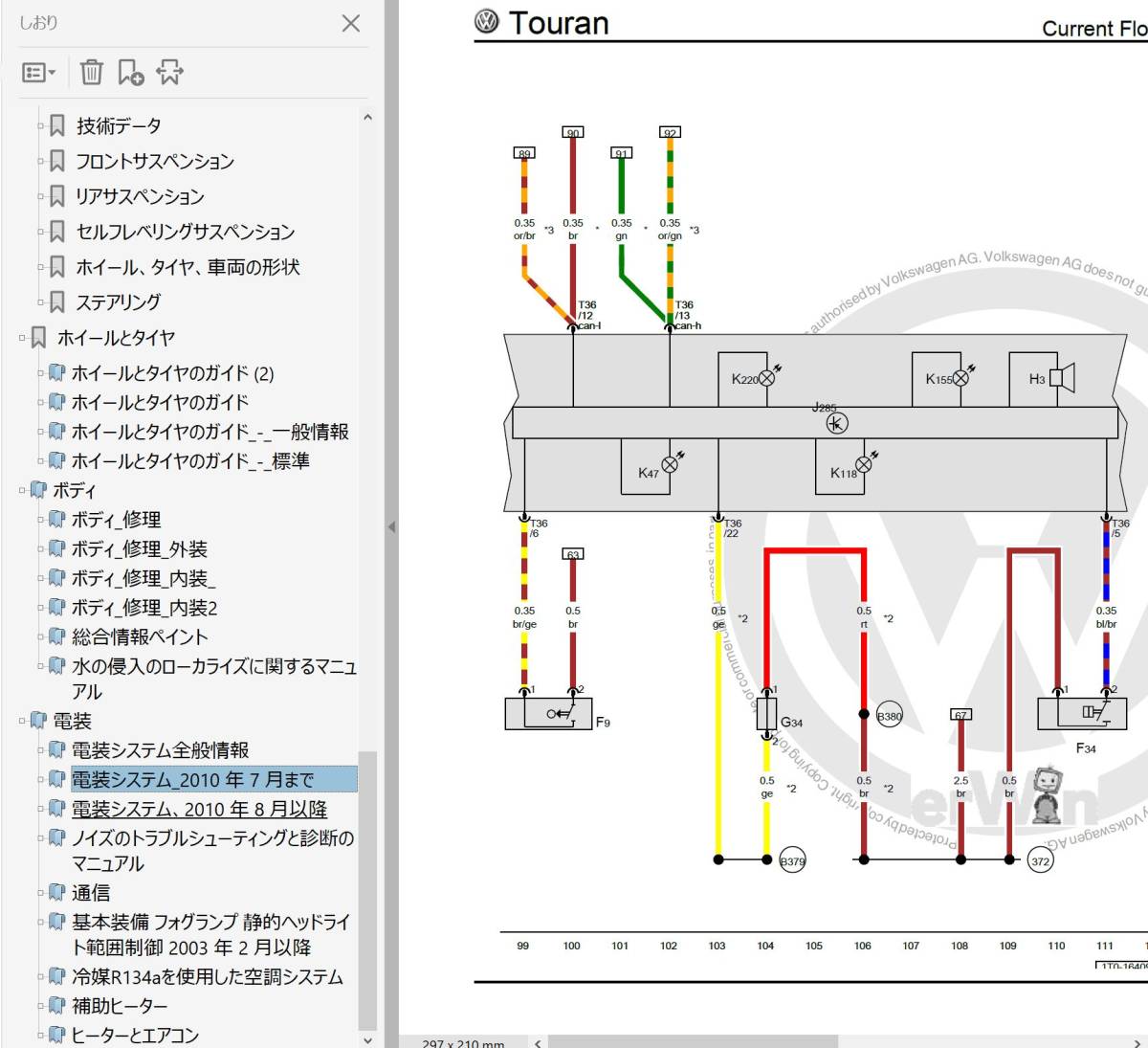Expand the 技術データ tree node
The height and width of the screenshot is (1048, 1148).
pos(41,125)
